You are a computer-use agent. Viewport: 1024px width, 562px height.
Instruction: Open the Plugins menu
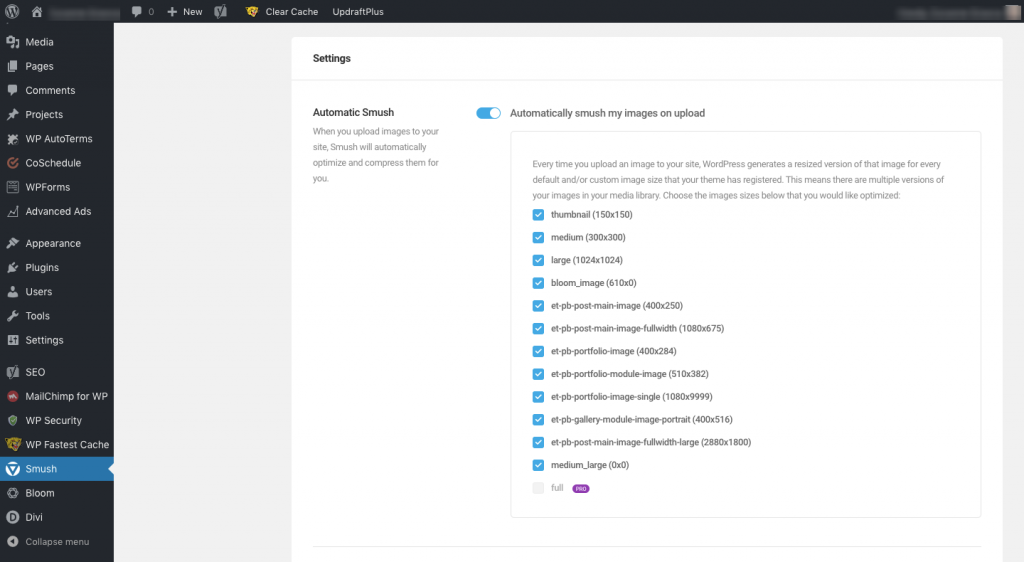point(42,268)
